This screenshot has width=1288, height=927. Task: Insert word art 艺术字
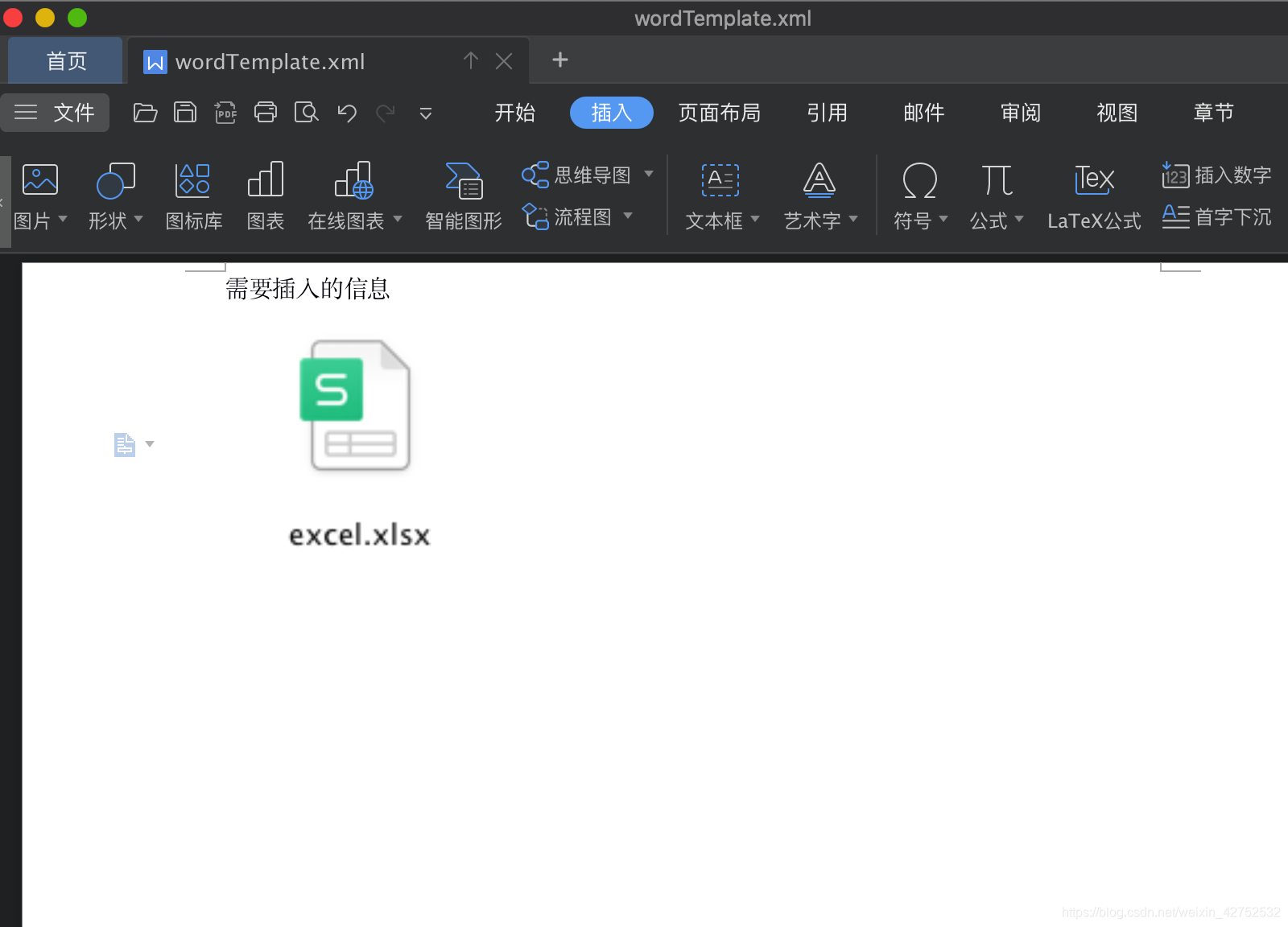[819, 180]
